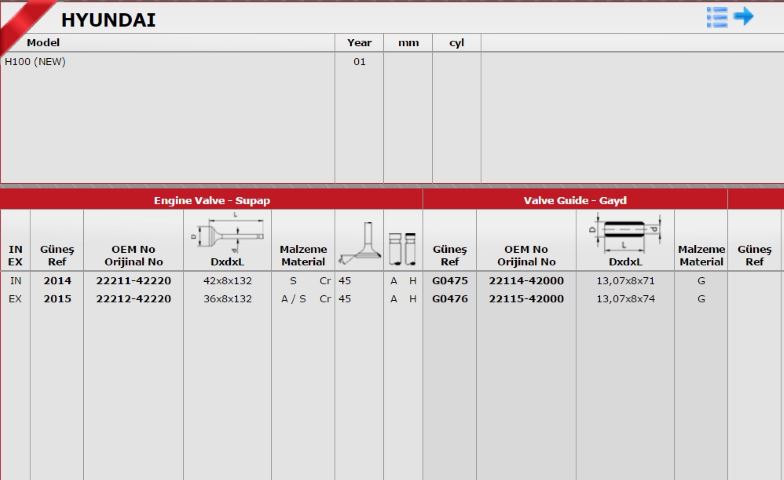
Task: Click engine valve OEM No header
Action: (134, 255)
